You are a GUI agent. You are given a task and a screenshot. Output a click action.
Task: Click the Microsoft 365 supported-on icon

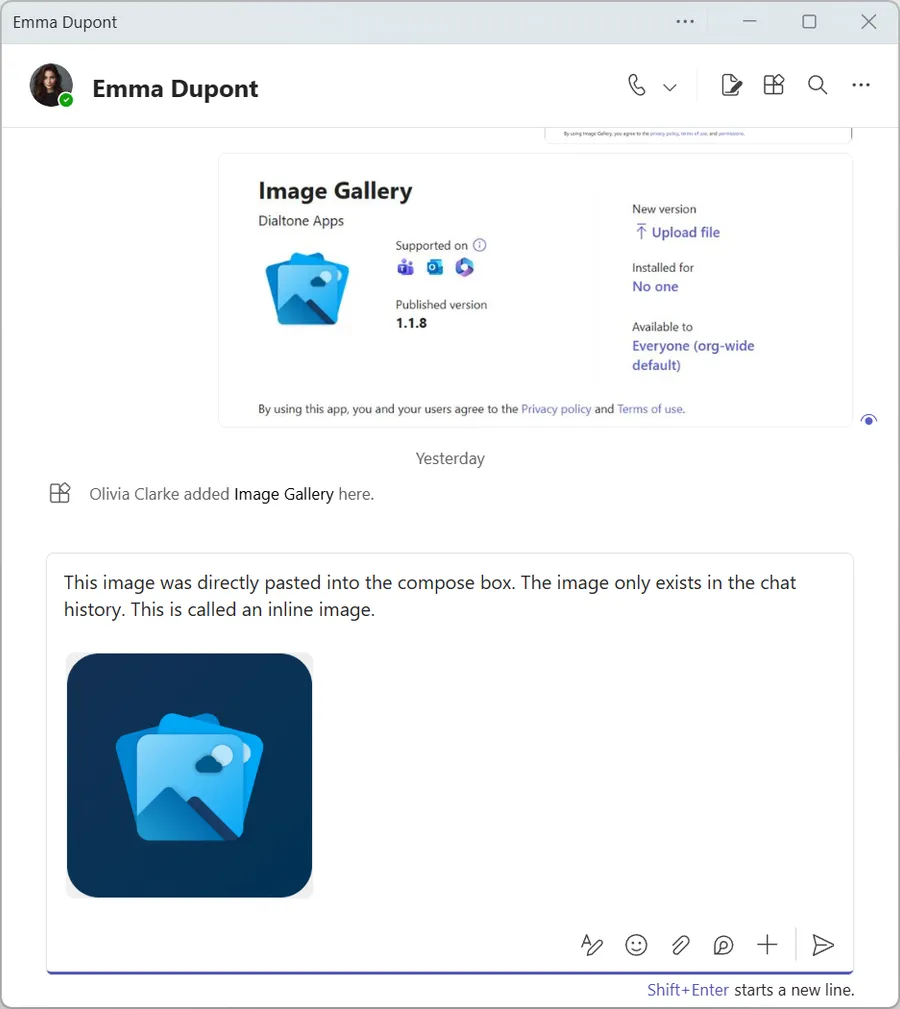click(x=464, y=267)
